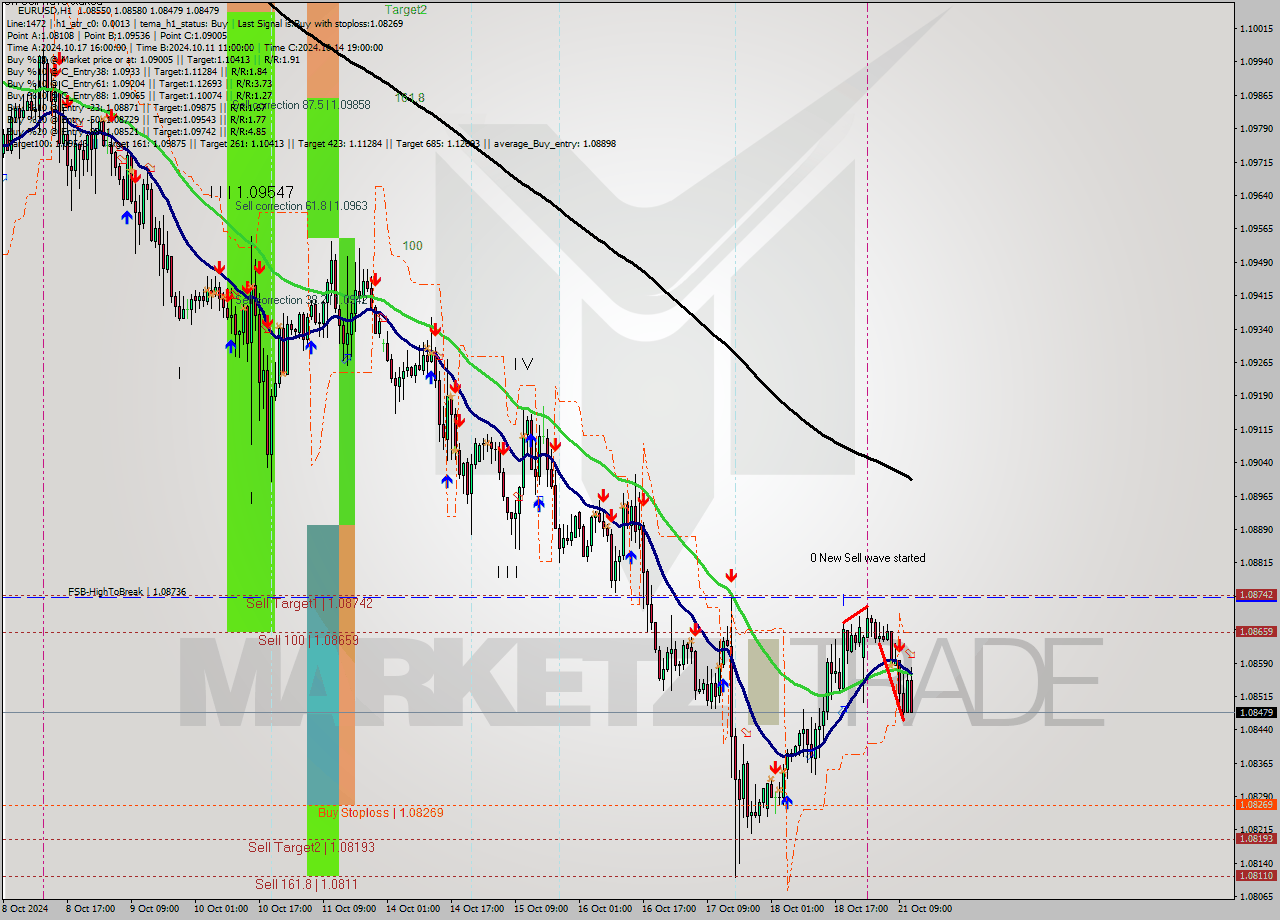The width and height of the screenshot is (1280, 920).
Task: Click the red 1.08269 price tag on axis
Action: coord(1256,804)
